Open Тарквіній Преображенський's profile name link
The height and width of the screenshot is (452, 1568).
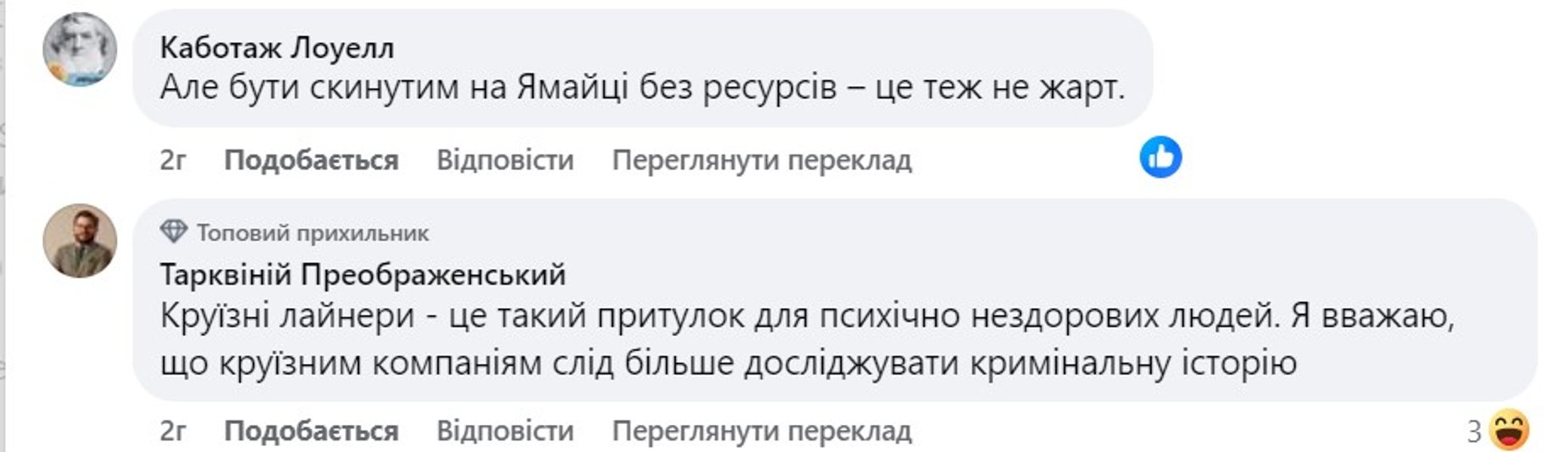point(362,275)
